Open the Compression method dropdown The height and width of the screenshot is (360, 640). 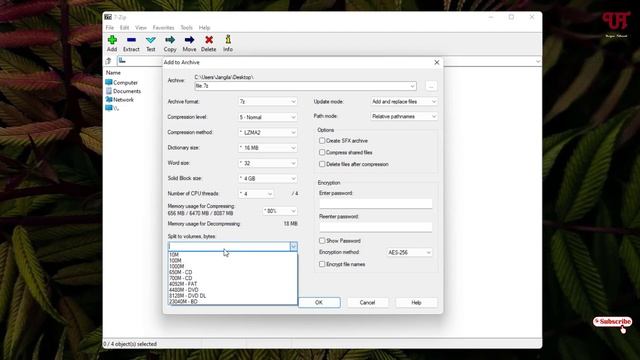pyautogui.click(x=268, y=132)
